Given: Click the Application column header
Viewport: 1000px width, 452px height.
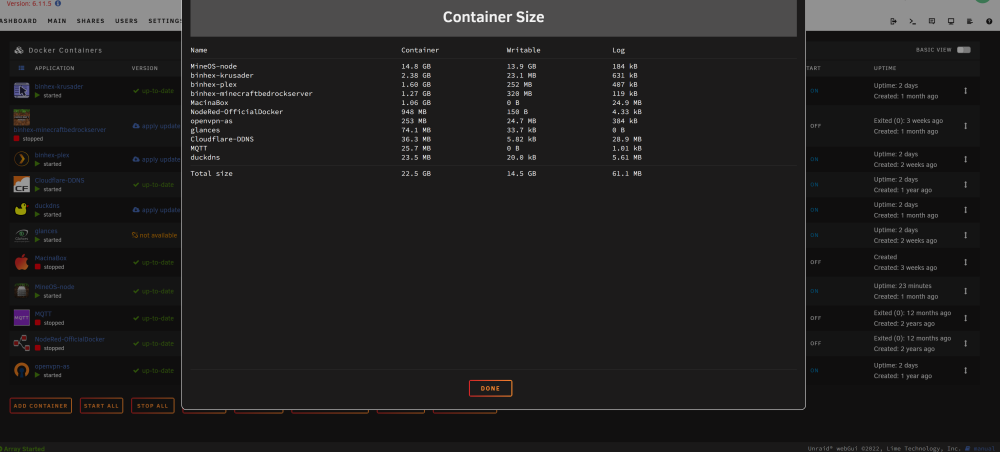Looking at the screenshot, I should [x=54, y=68].
